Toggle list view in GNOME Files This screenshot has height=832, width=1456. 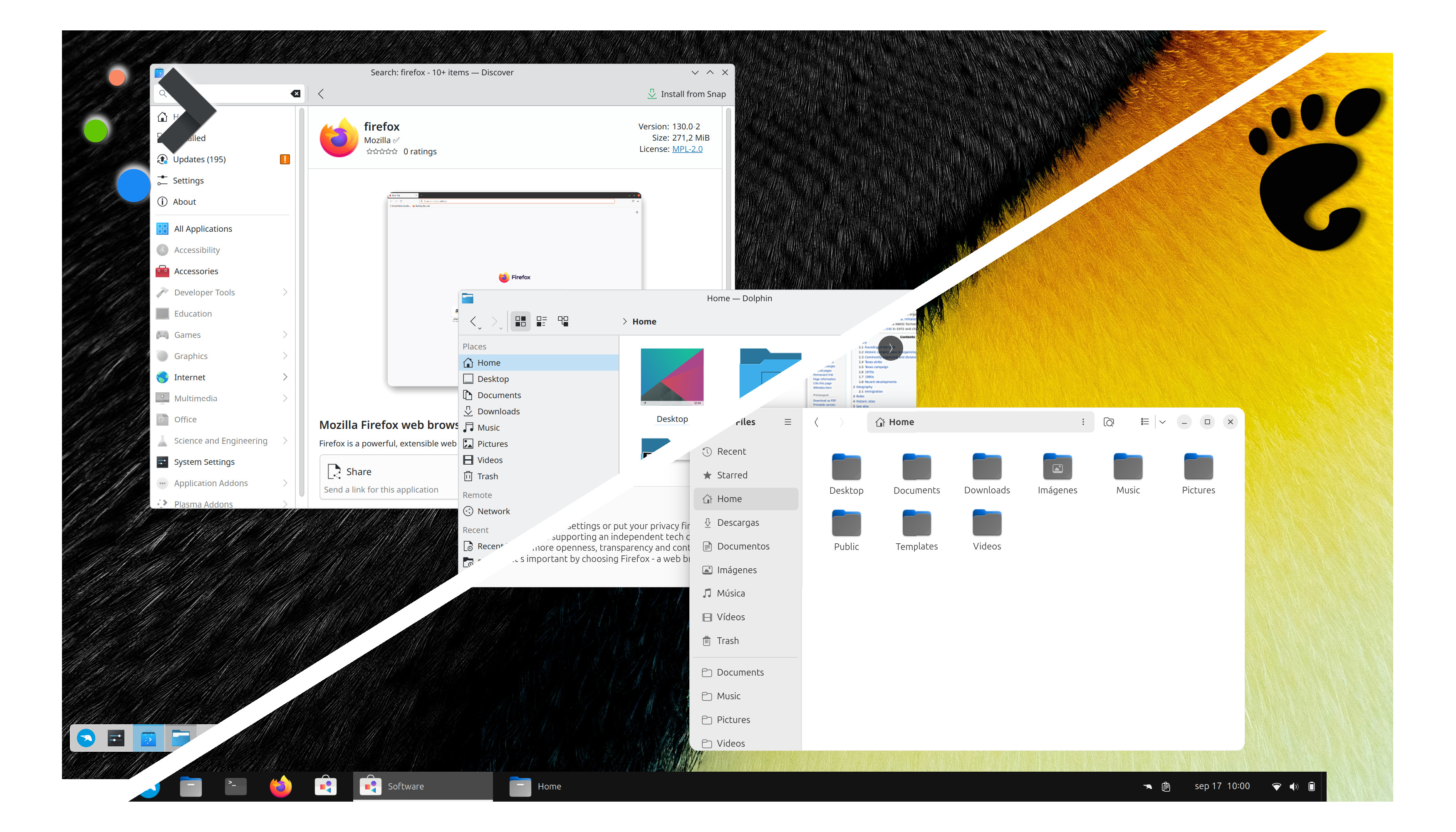tap(1144, 422)
